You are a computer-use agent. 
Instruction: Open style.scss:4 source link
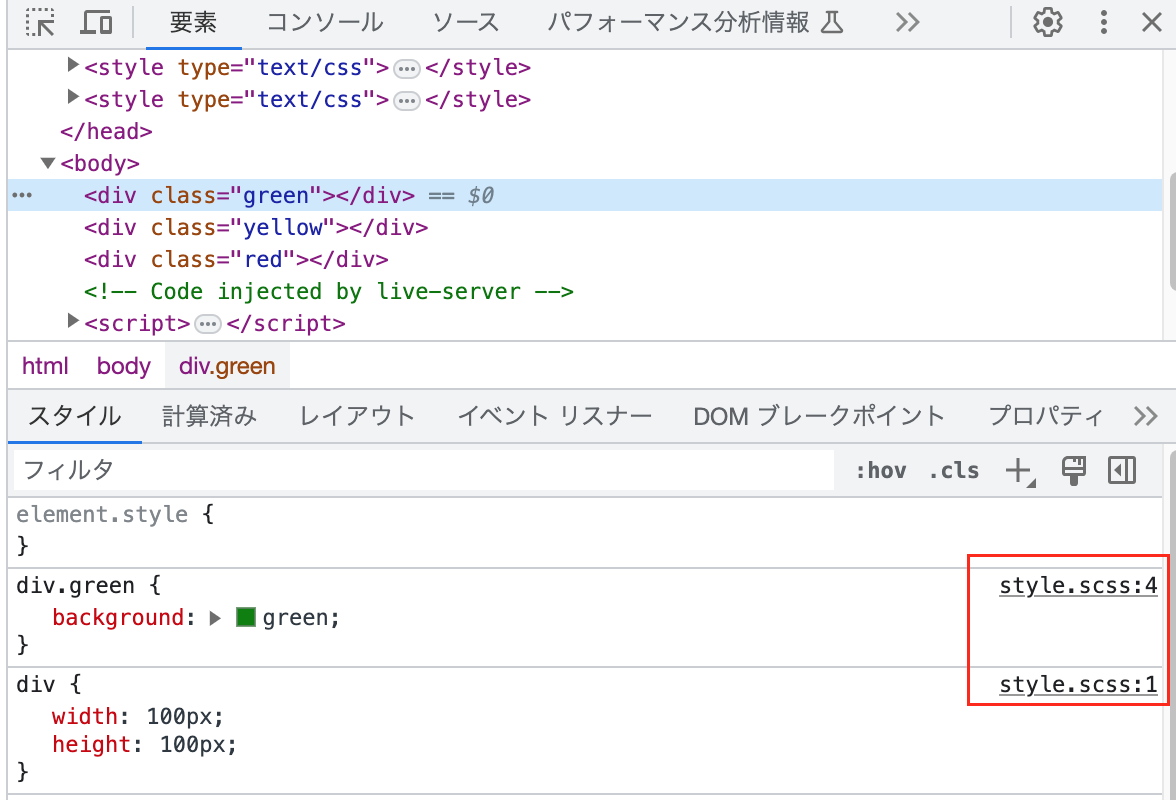tap(1078, 586)
